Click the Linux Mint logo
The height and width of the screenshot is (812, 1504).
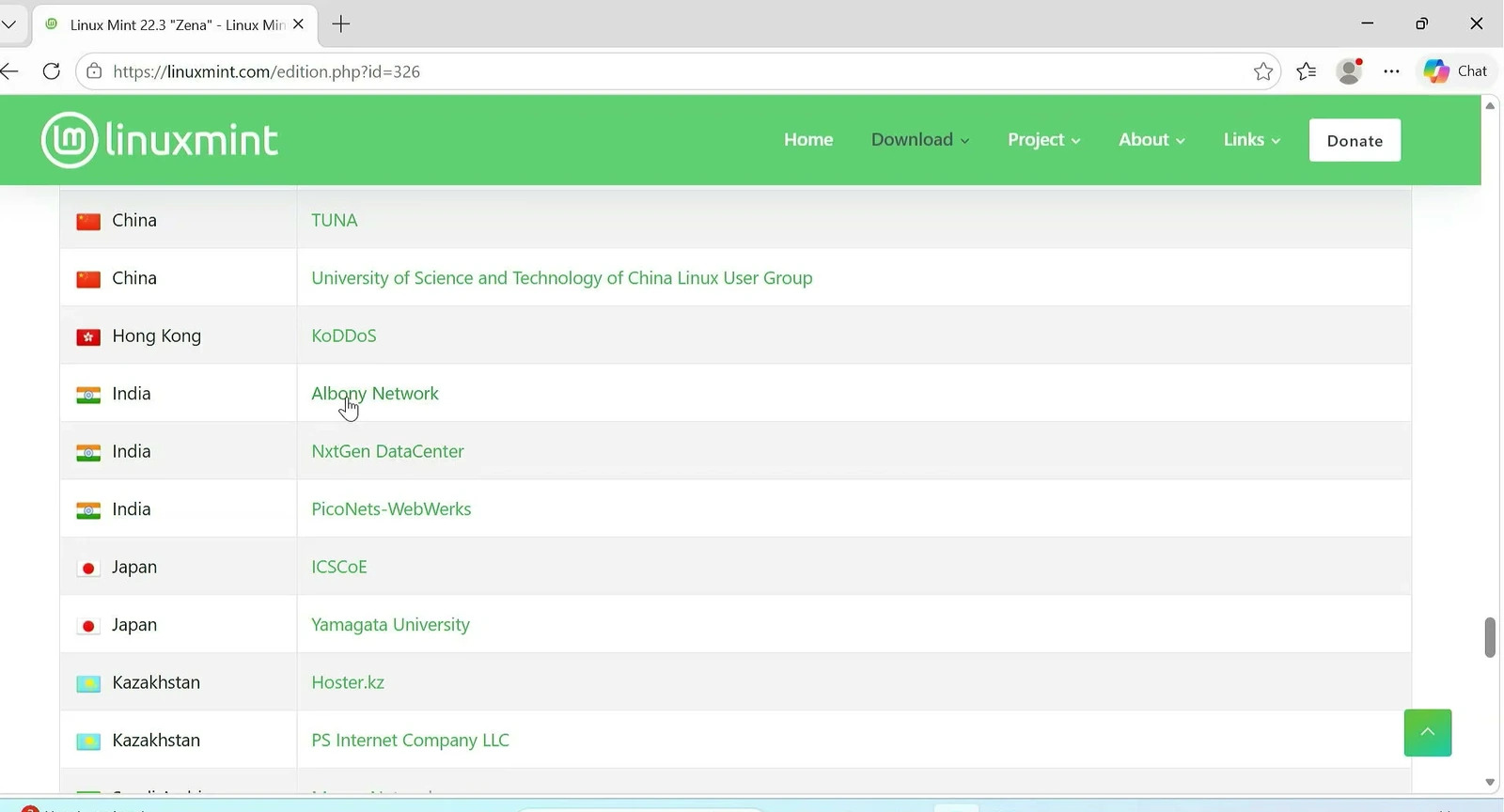pyautogui.click(x=160, y=140)
